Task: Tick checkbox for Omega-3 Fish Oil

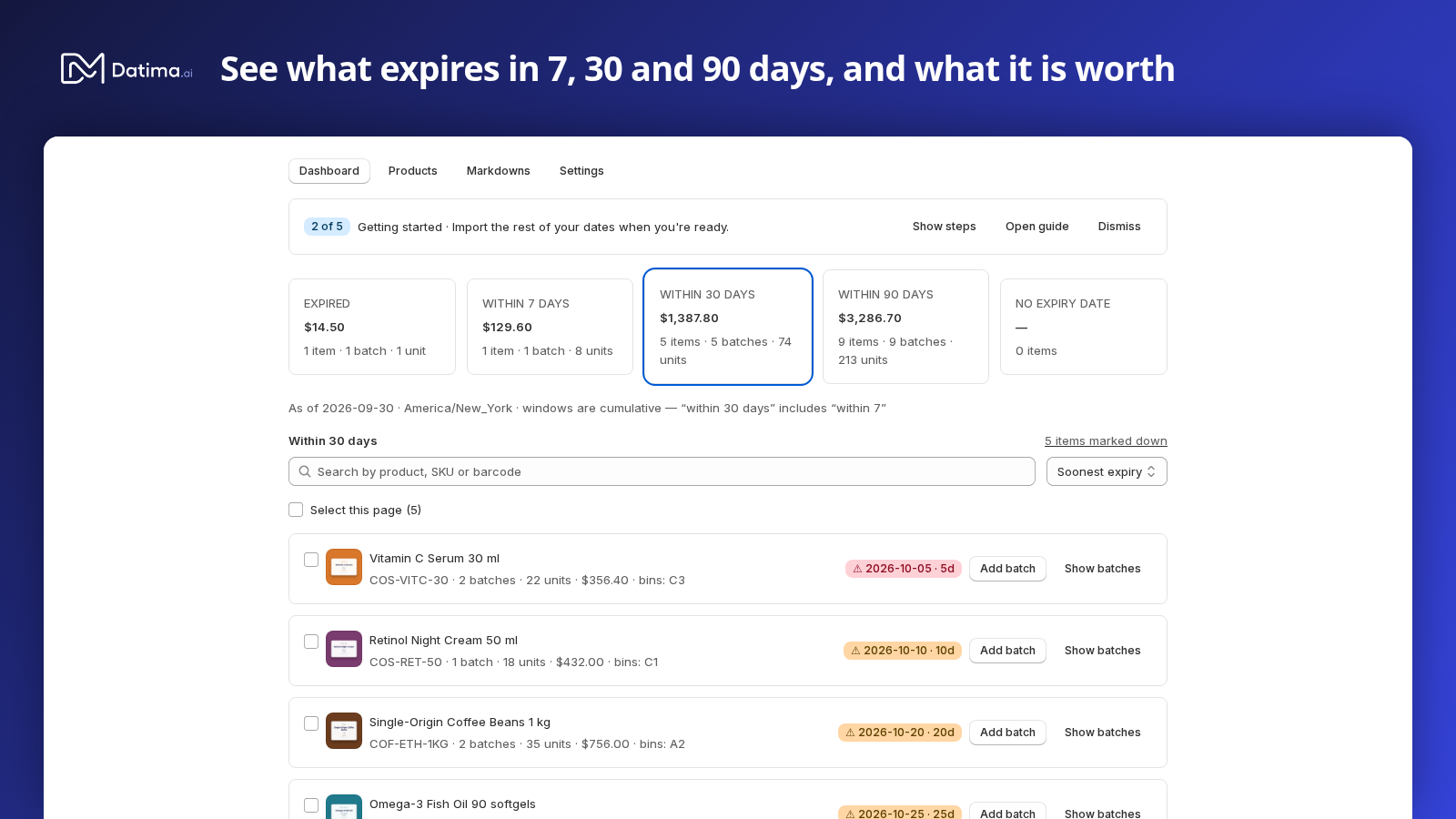Action: pyautogui.click(x=311, y=805)
